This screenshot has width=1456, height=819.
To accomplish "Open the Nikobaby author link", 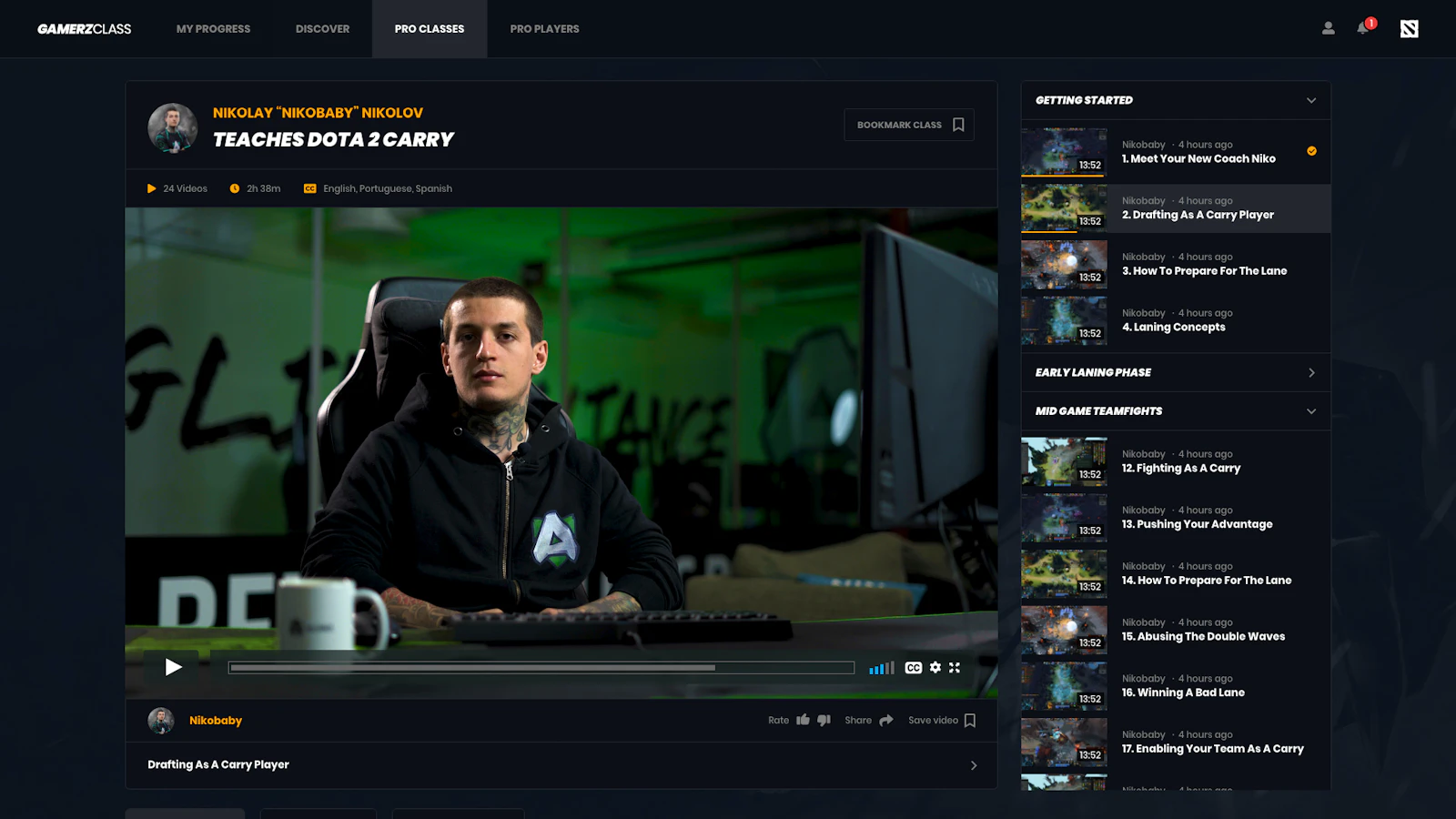I will click(216, 721).
